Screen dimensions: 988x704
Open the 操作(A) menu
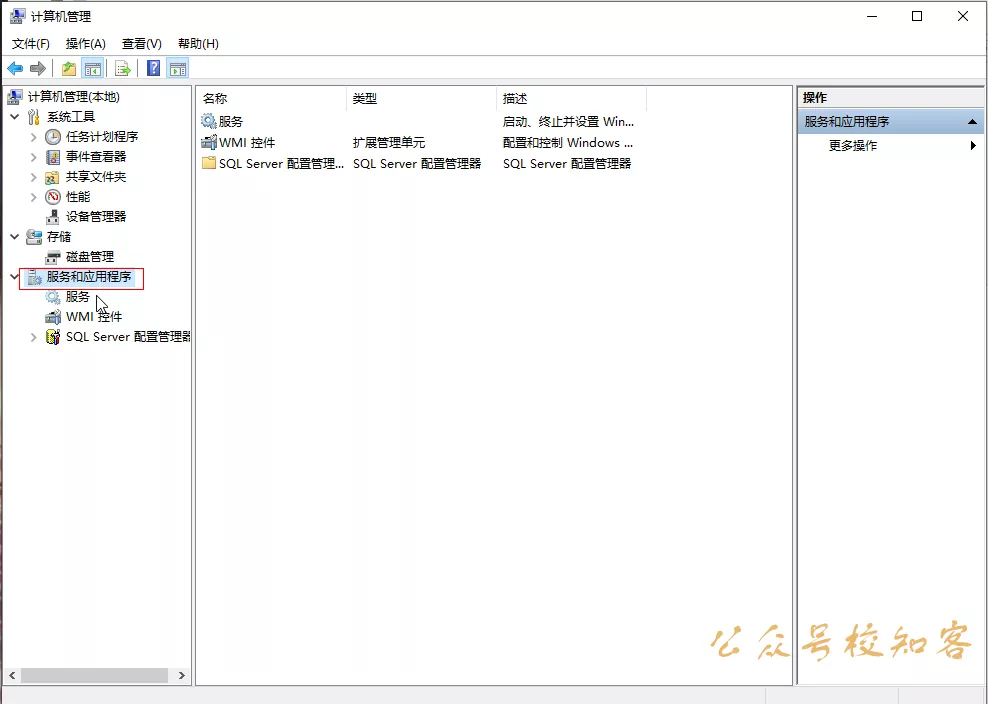(x=85, y=43)
